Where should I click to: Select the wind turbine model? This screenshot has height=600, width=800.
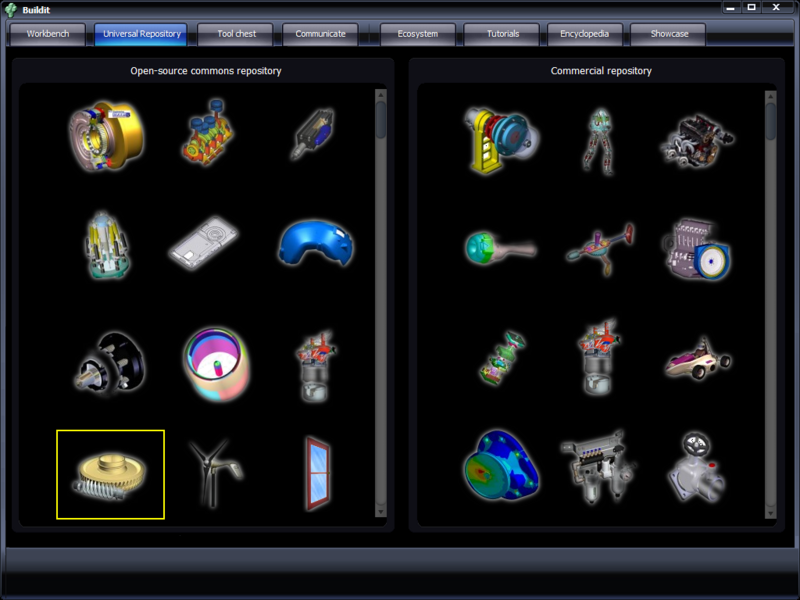213,473
